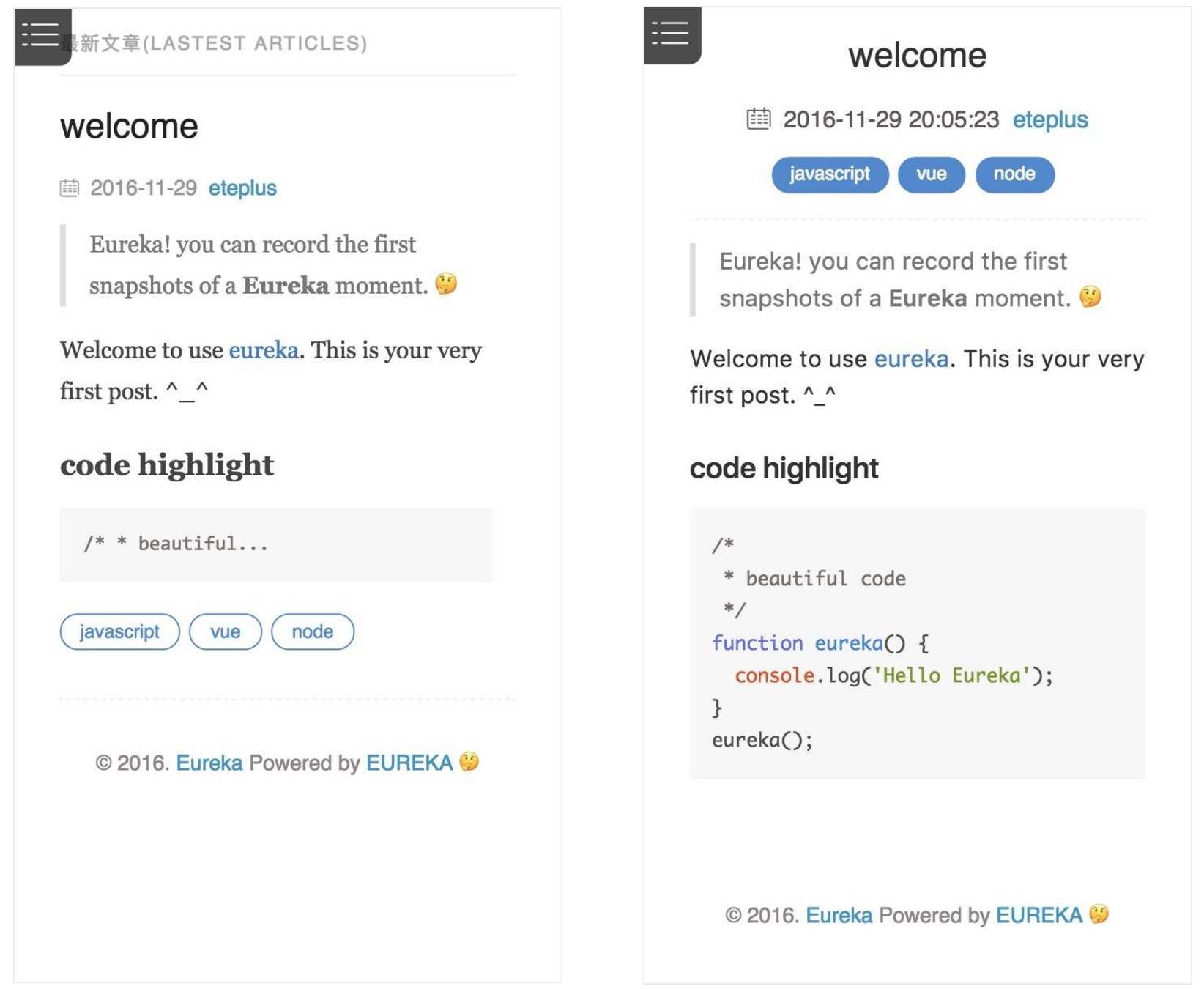This screenshot has height=989, width=1204.
Task: Click the eteplus author link in right panel
Action: [x=1050, y=119]
